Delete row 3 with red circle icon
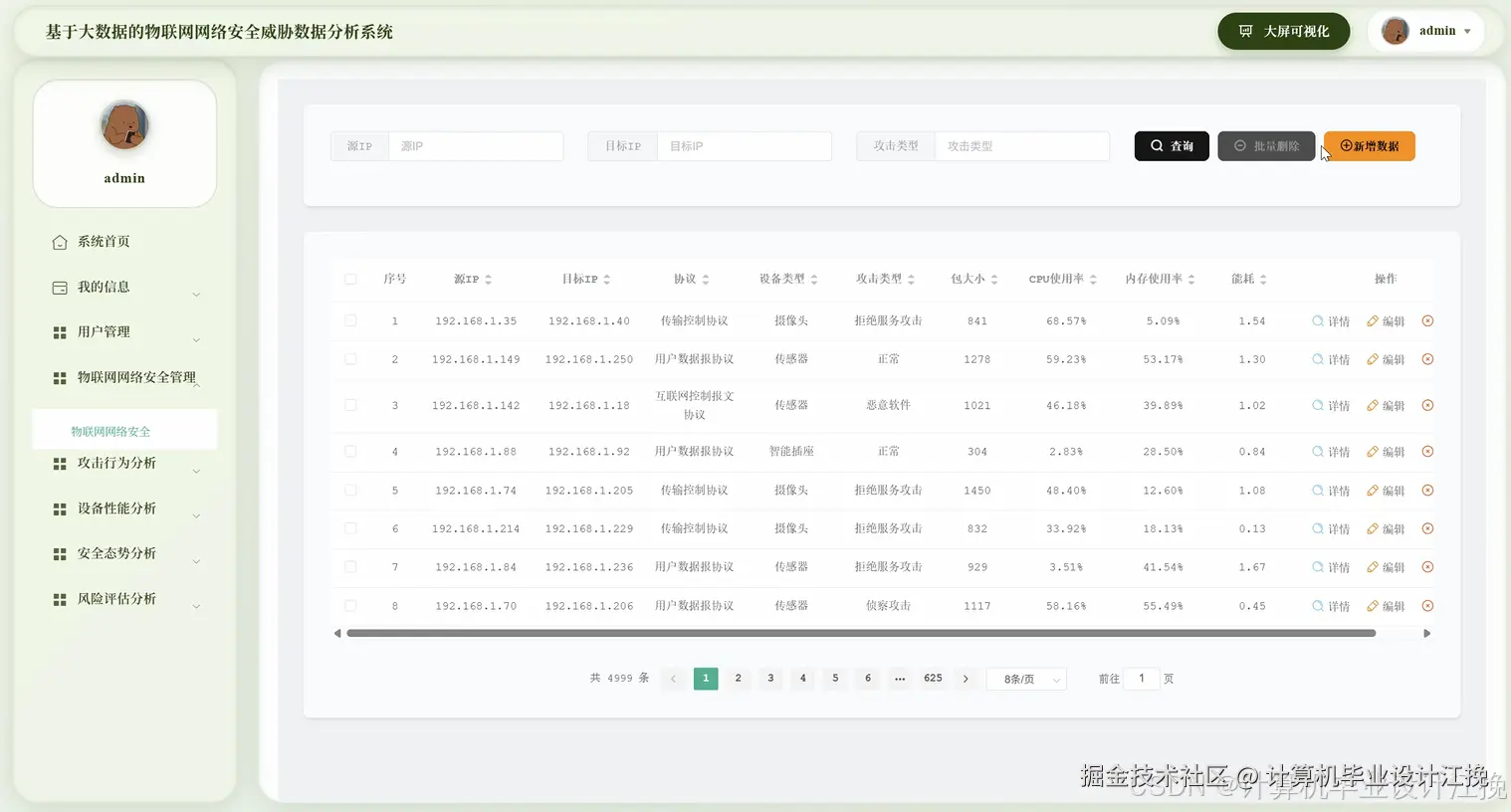 tap(1427, 406)
